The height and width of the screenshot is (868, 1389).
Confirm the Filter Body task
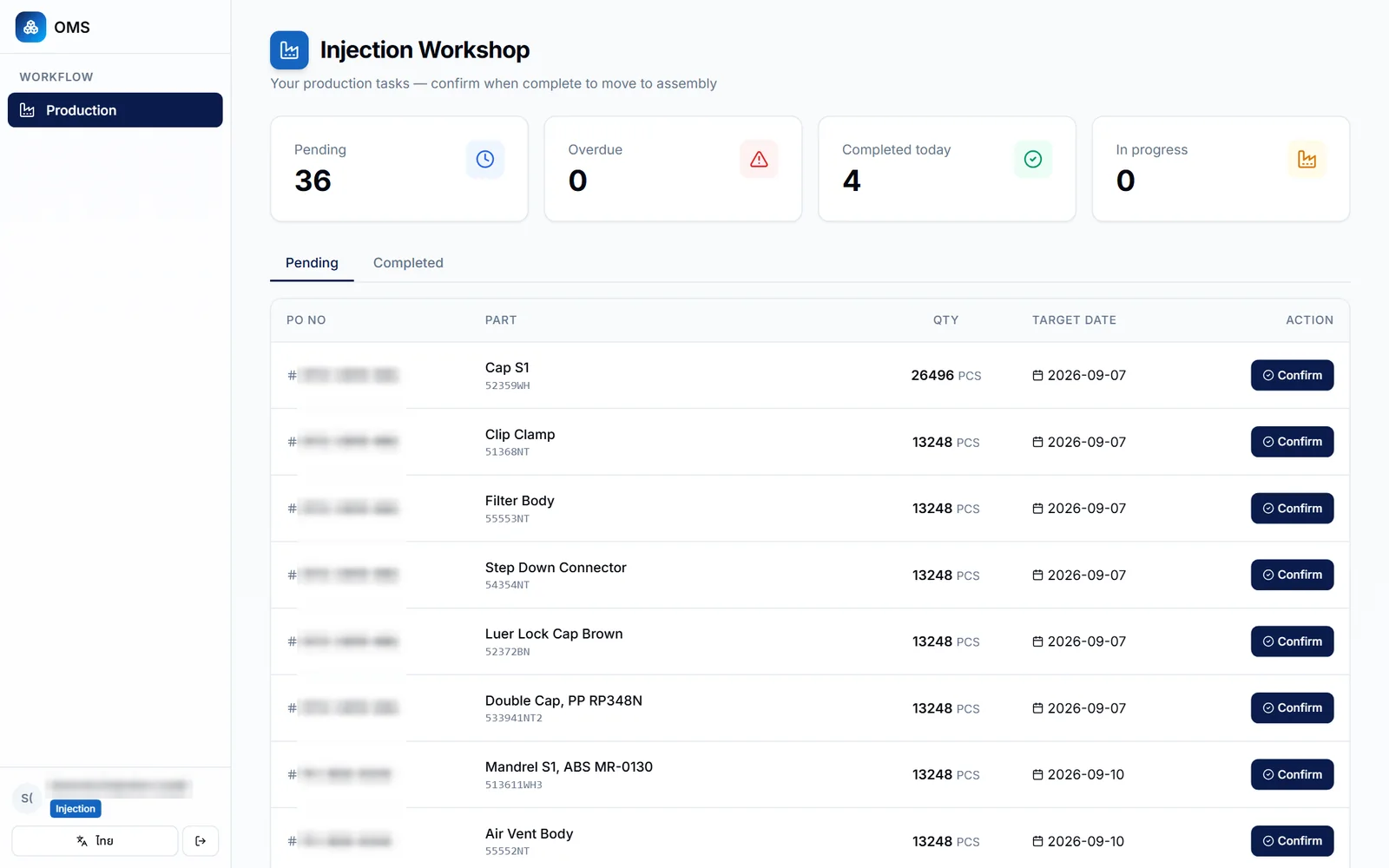point(1292,509)
